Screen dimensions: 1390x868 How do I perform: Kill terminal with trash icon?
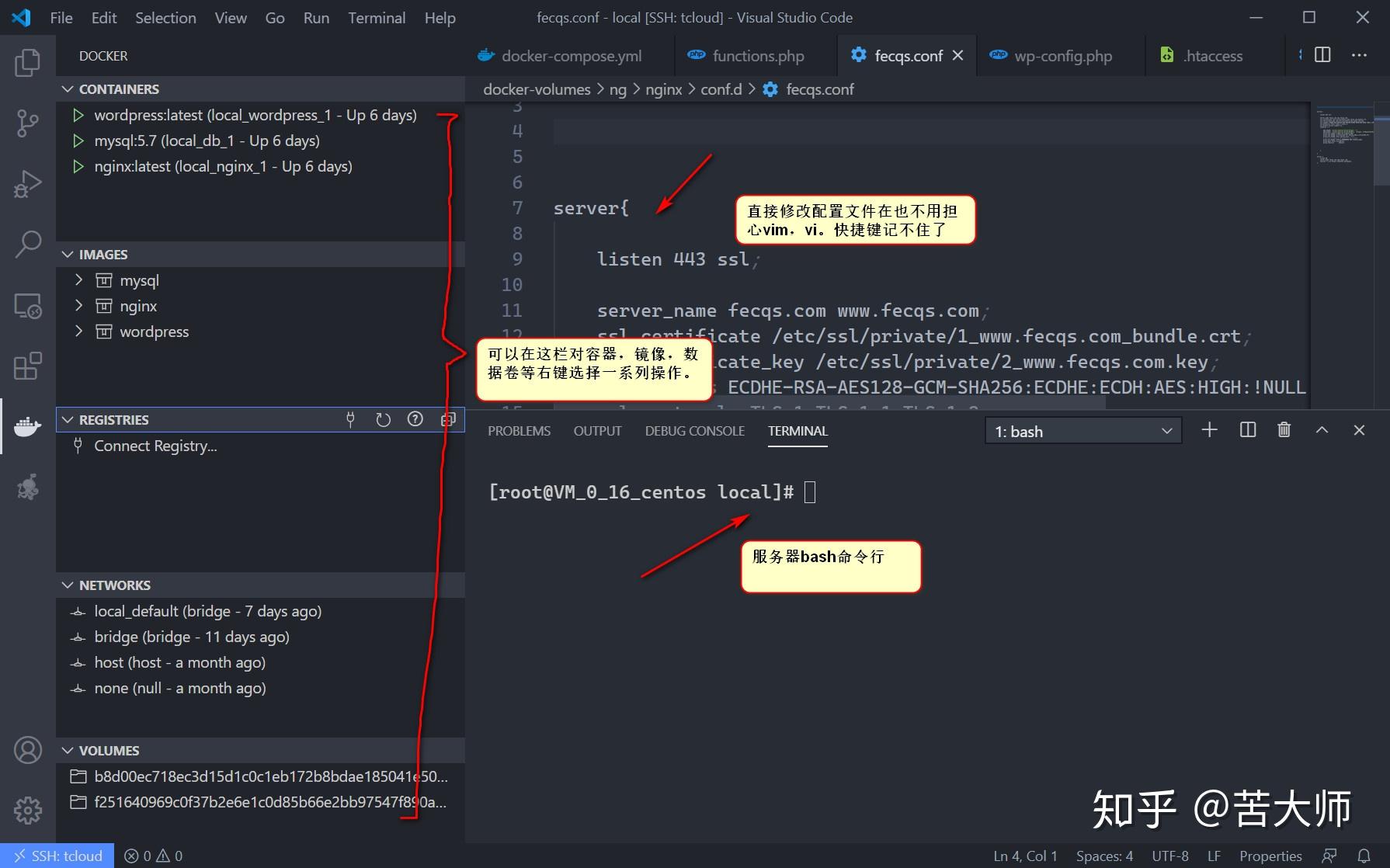1284,430
